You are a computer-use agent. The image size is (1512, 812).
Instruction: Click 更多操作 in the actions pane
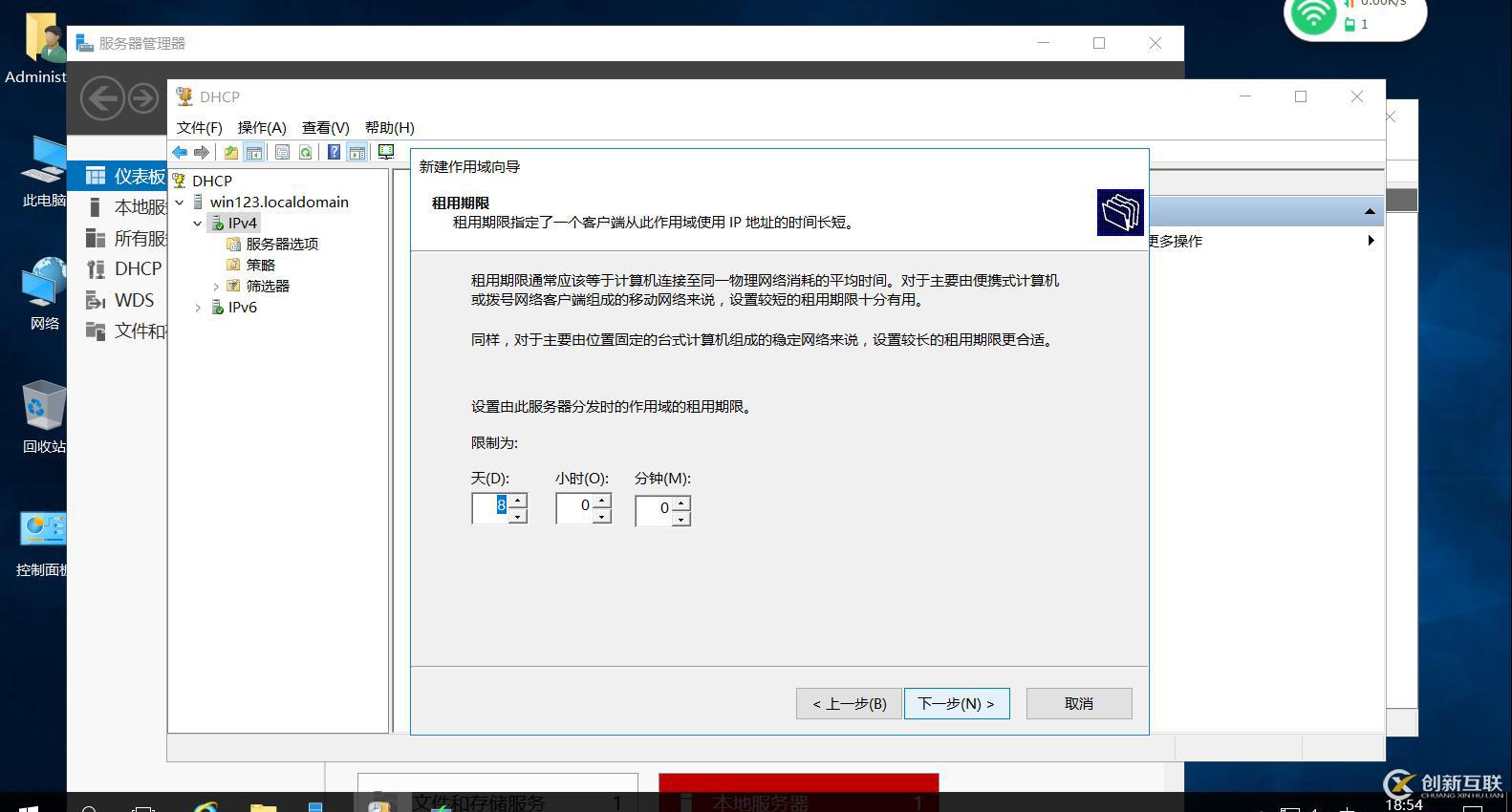pos(1175,241)
